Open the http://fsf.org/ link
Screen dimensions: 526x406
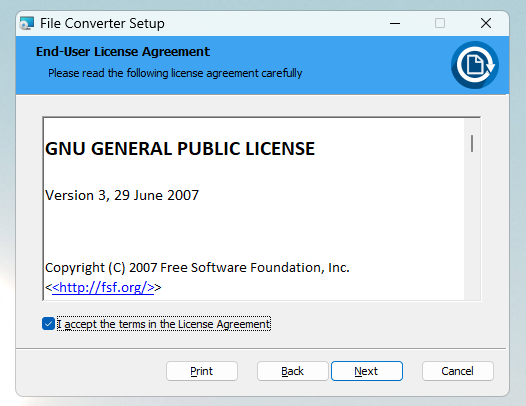[x=103, y=288]
